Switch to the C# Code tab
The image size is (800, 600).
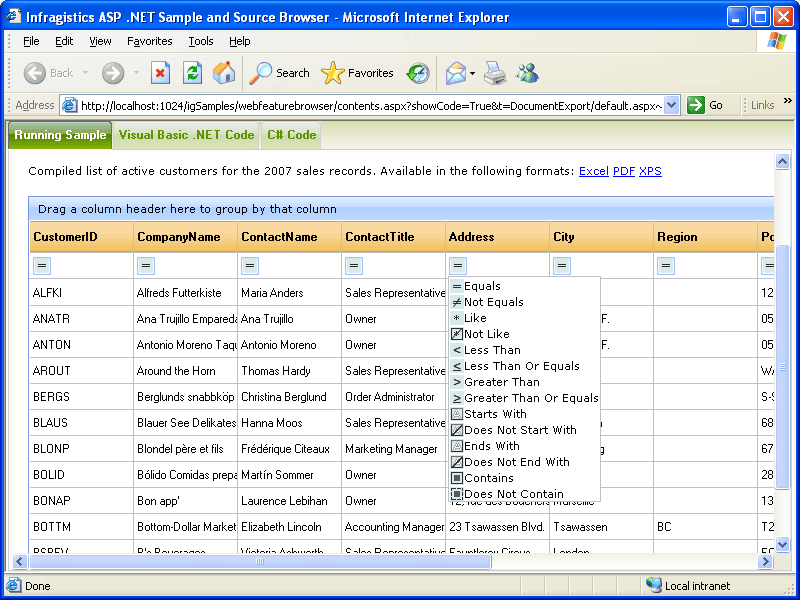pos(290,135)
